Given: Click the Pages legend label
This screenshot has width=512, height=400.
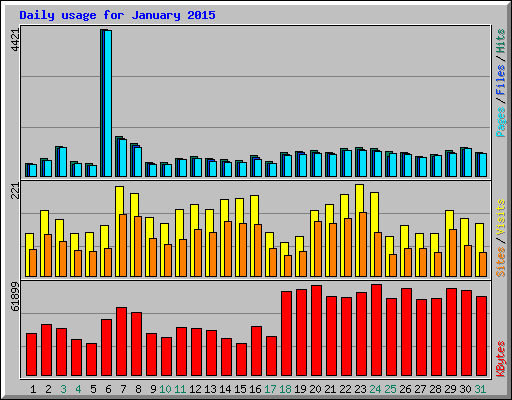Looking at the screenshot, I should point(501,122).
